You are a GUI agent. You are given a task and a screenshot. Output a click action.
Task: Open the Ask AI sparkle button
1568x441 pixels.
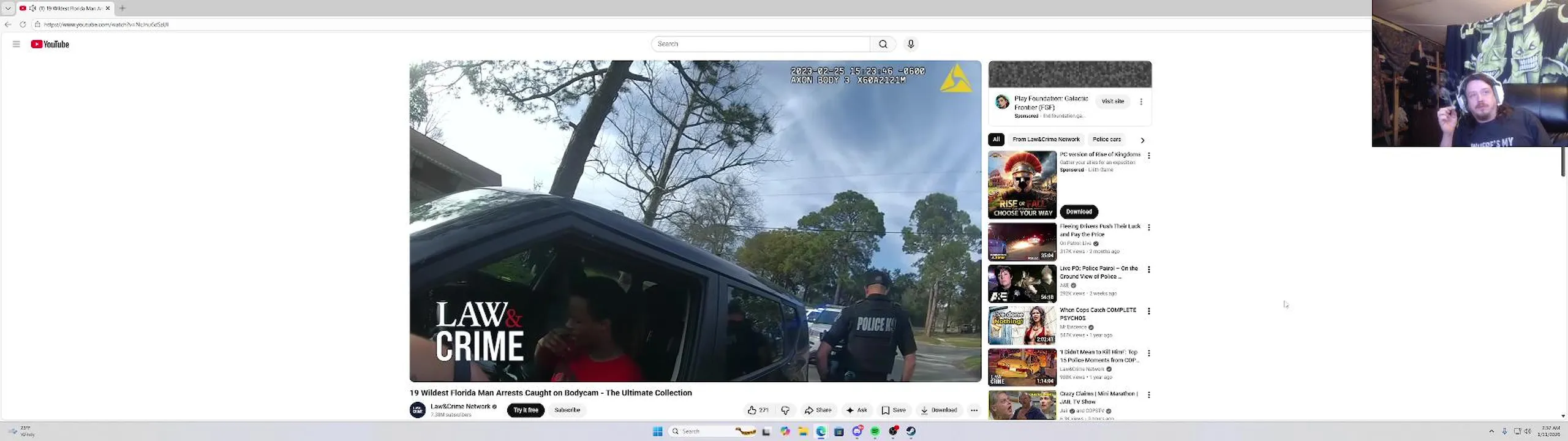click(856, 410)
